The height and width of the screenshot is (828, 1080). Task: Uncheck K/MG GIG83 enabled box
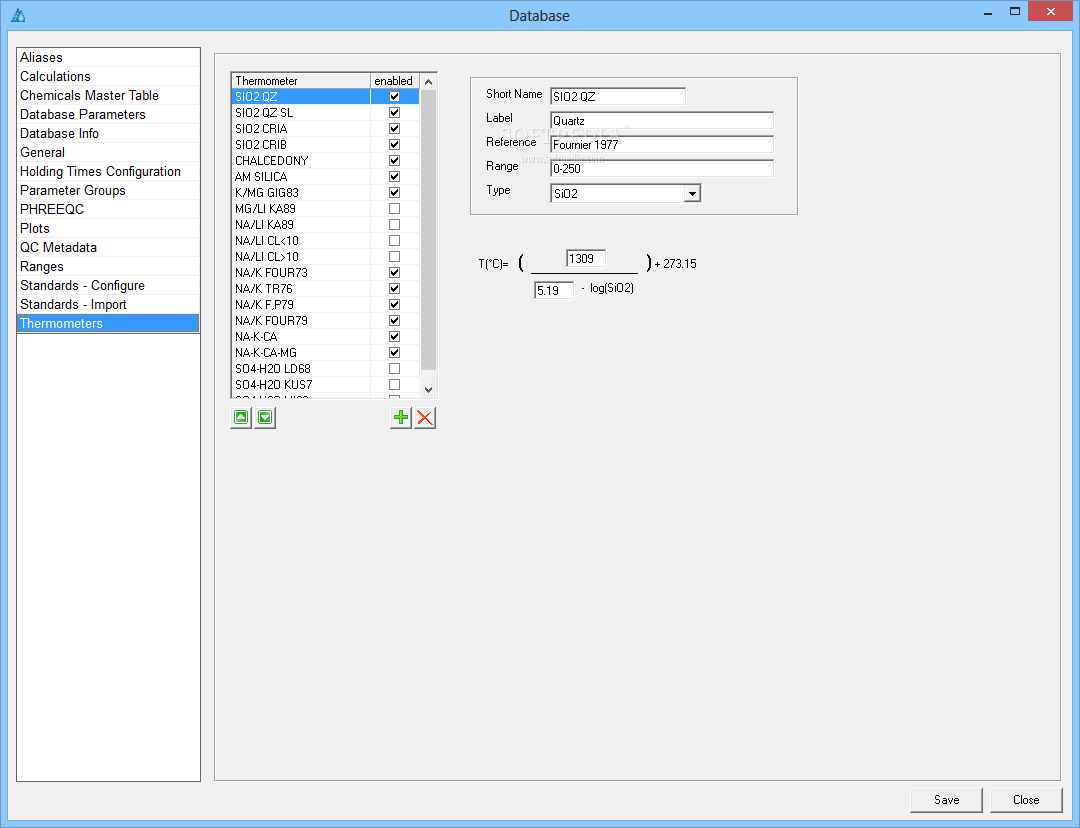pyautogui.click(x=395, y=192)
